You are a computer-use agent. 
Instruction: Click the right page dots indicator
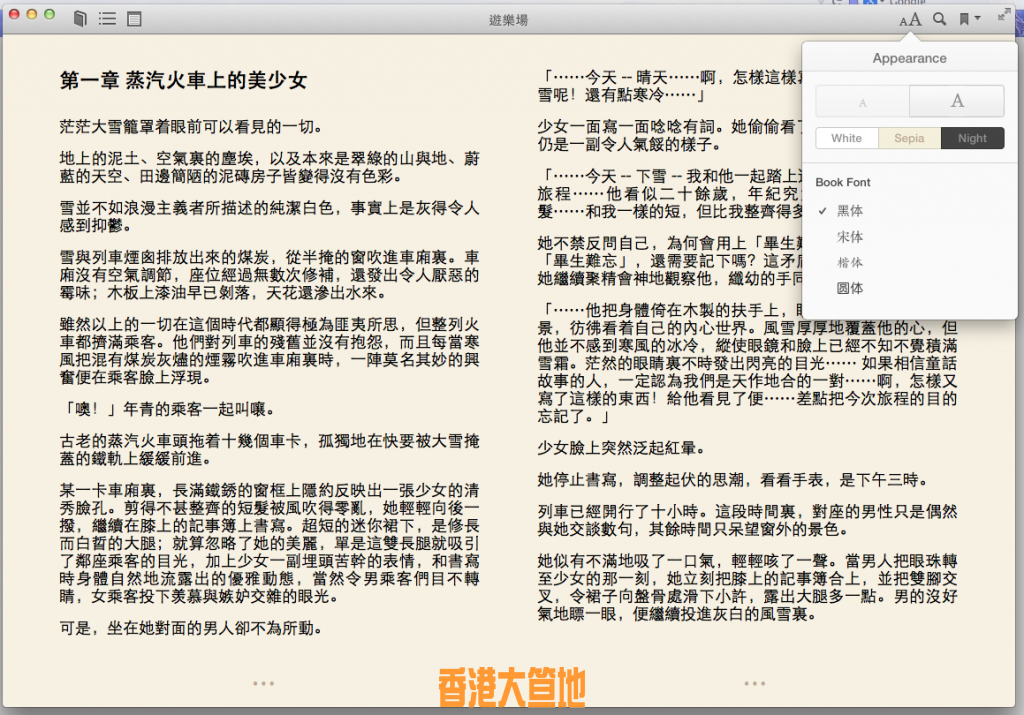pyautogui.click(x=754, y=684)
